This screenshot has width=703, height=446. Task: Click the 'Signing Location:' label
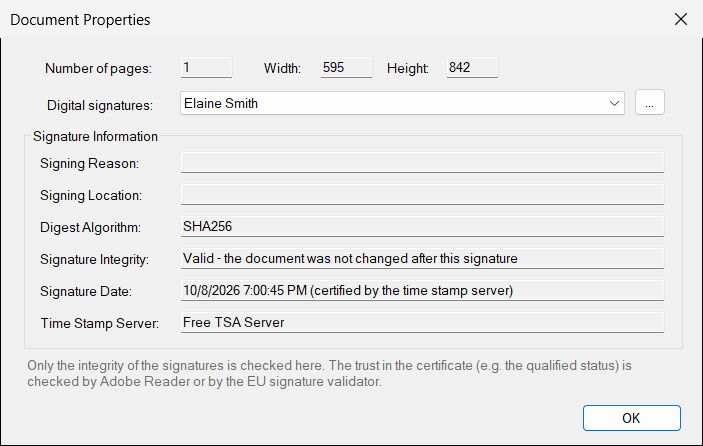[91, 195]
